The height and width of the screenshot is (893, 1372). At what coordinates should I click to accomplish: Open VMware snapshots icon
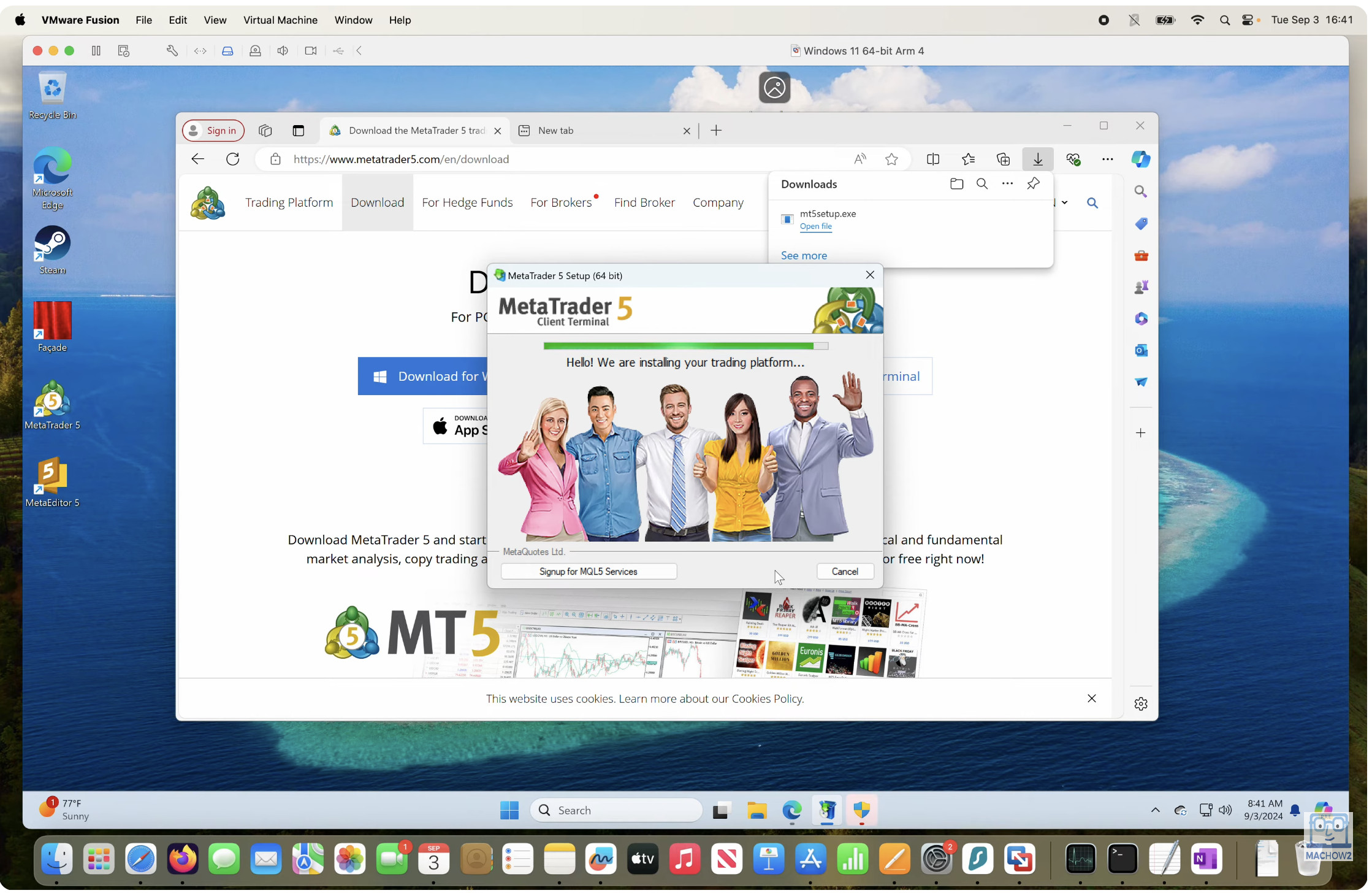click(124, 51)
